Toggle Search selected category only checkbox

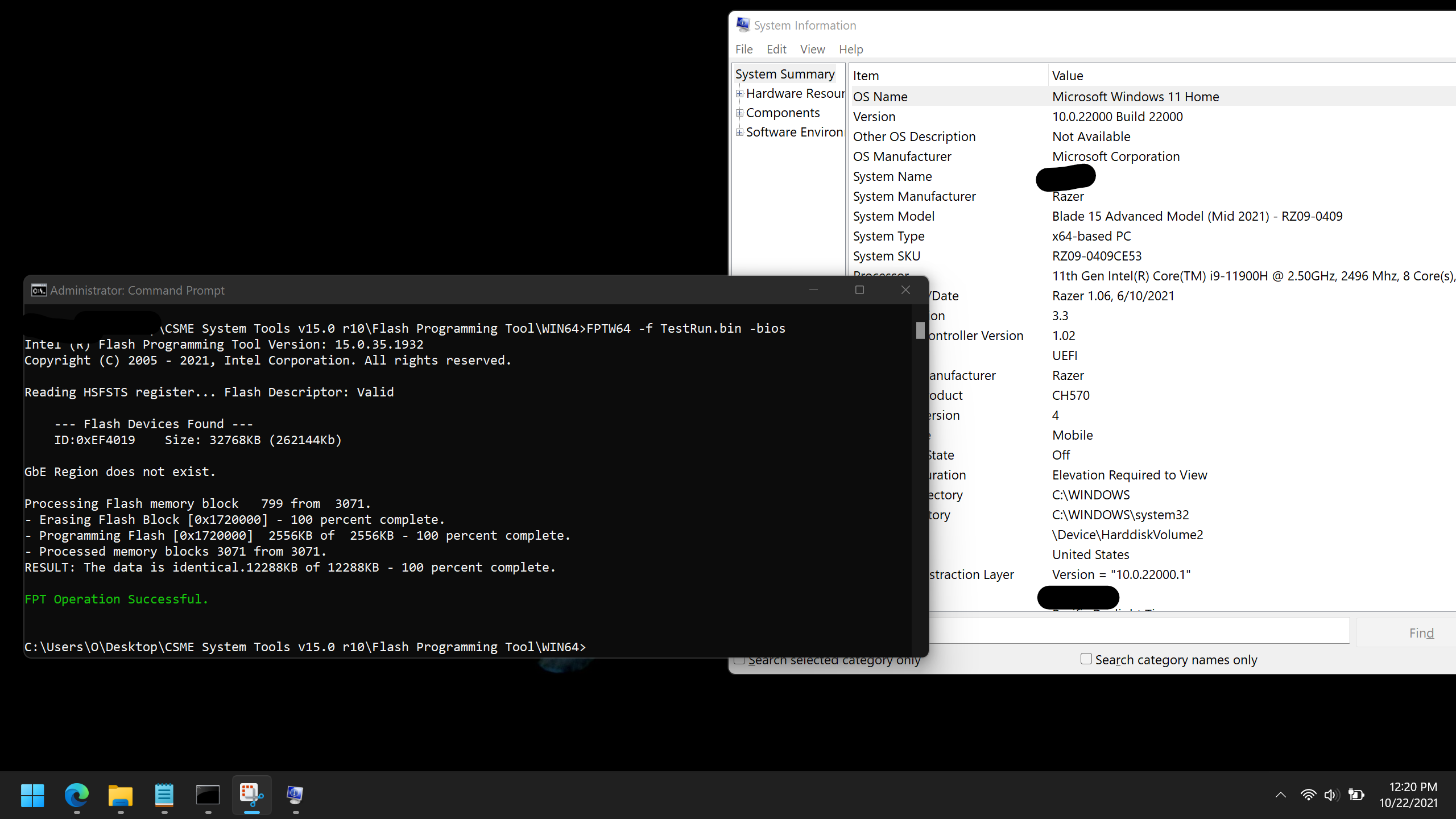tap(739, 660)
